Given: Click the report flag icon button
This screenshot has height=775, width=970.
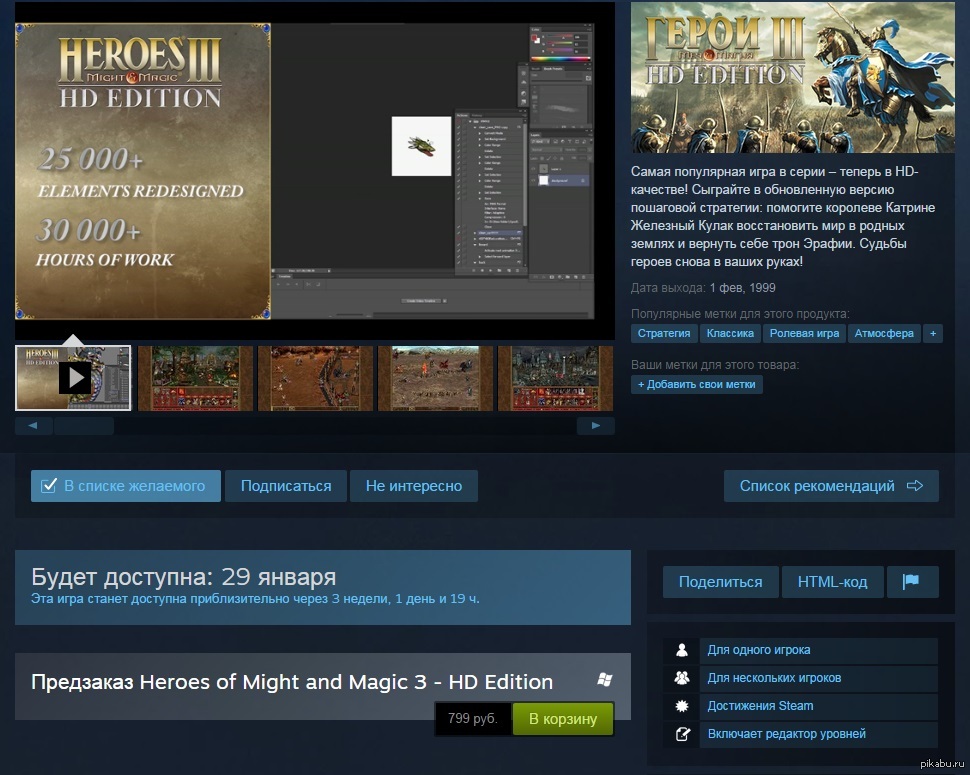Looking at the screenshot, I should click(912, 581).
